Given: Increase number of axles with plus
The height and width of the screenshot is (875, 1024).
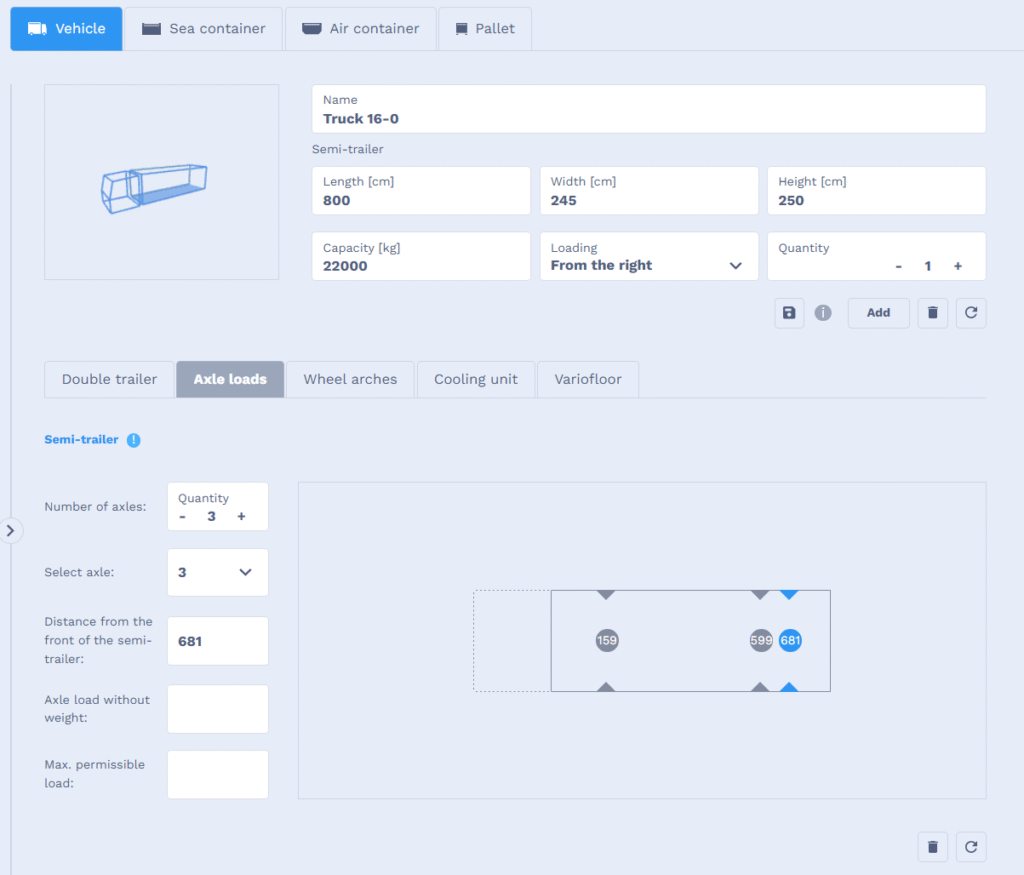Looking at the screenshot, I should [241, 516].
